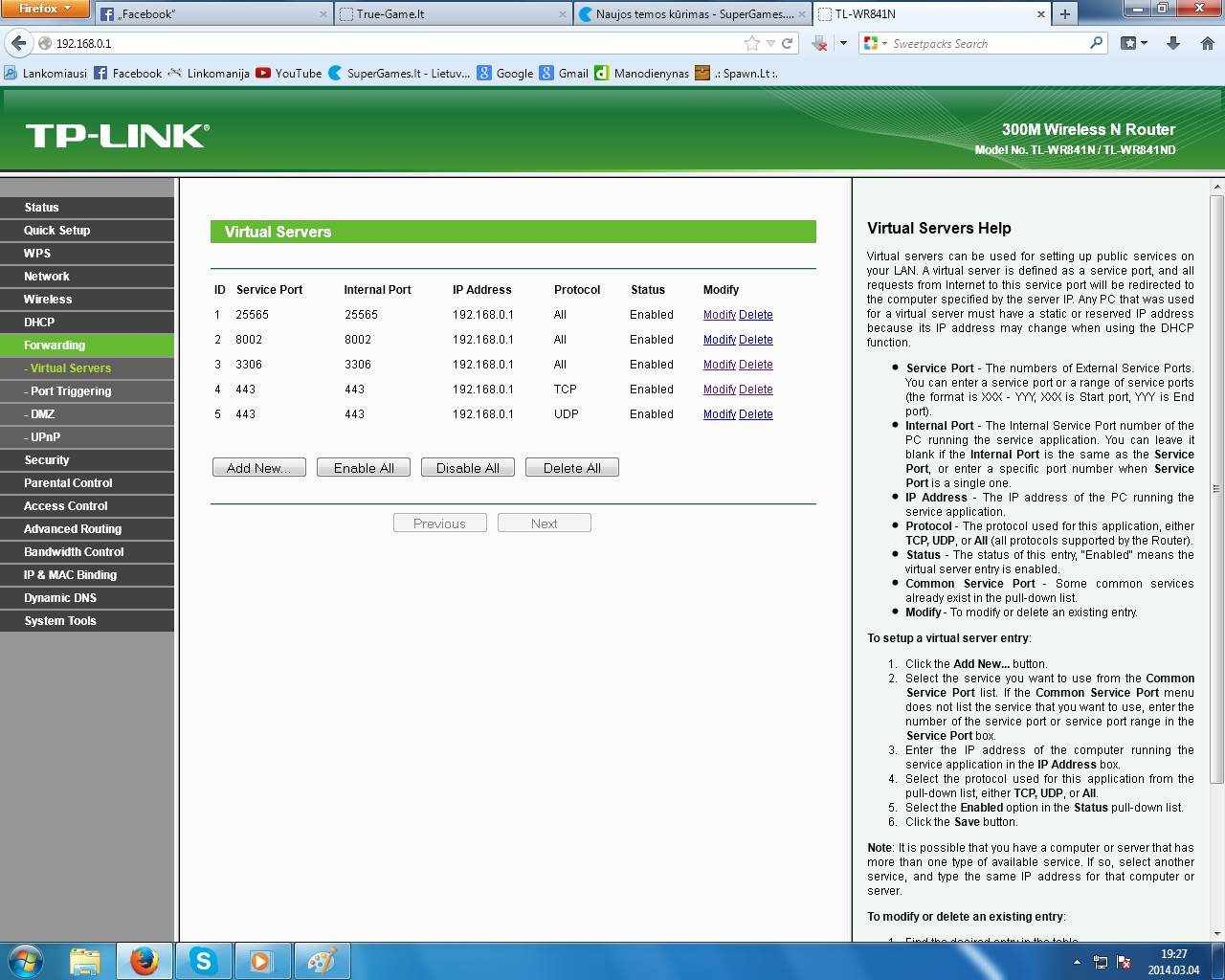This screenshot has width=1225, height=980.
Task: Delete the port 443 TCP entry
Action: (x=756, y=390)
